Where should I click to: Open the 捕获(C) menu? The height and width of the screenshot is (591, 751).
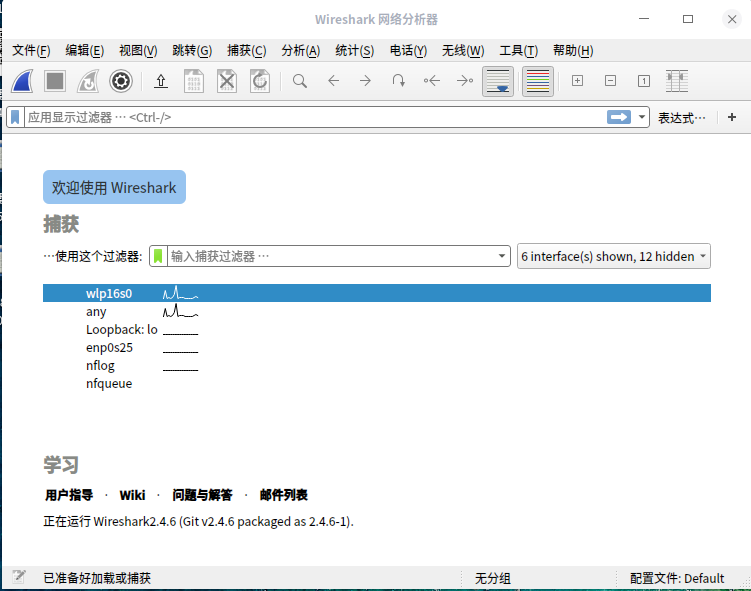pyautogui.click(x=246, y=51)
